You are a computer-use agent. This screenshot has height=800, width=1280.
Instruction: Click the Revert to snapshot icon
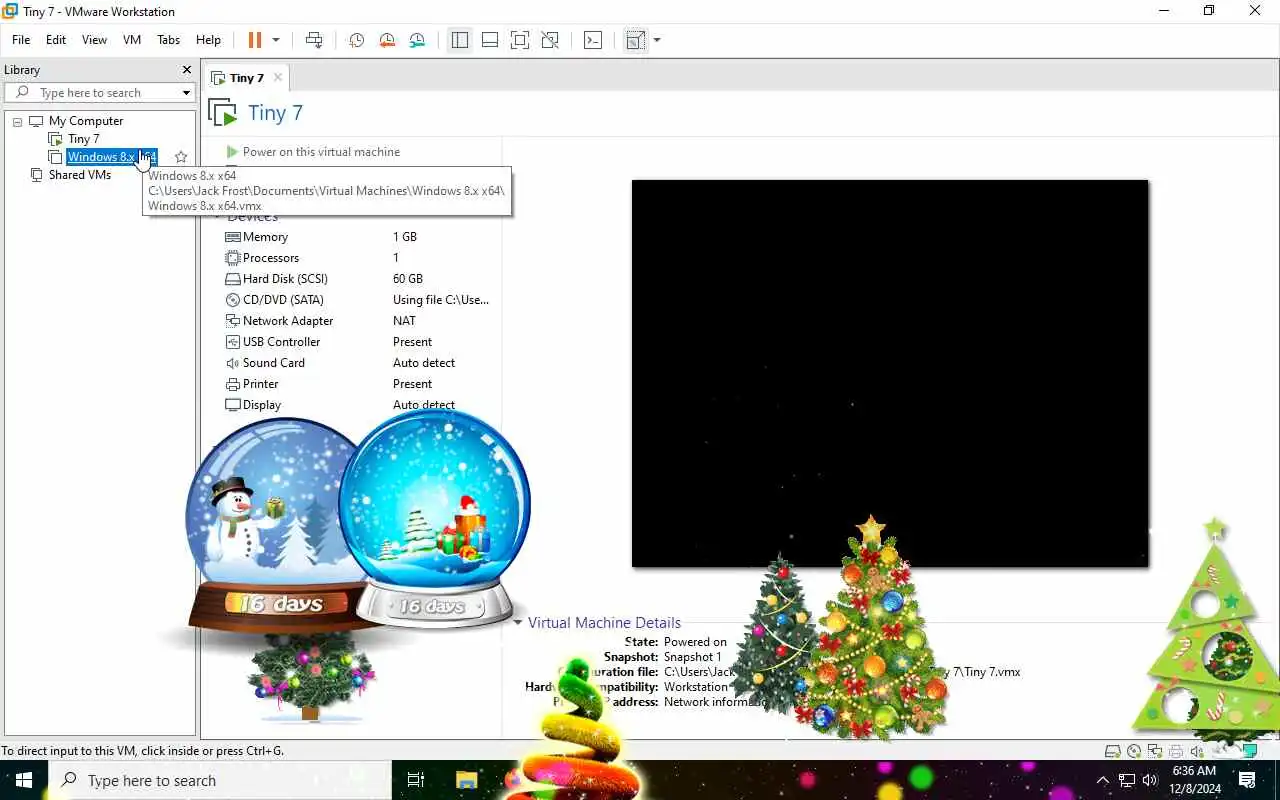tap(387, 40)
